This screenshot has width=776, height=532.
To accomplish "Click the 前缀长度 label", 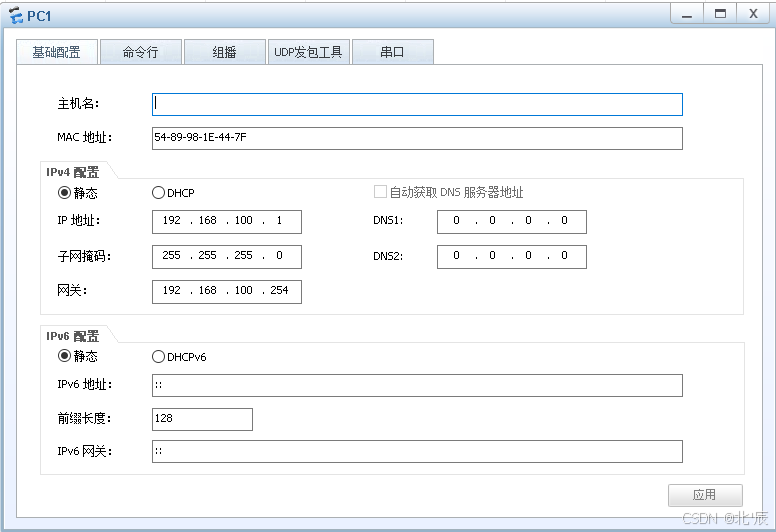I will pos(84,419).
